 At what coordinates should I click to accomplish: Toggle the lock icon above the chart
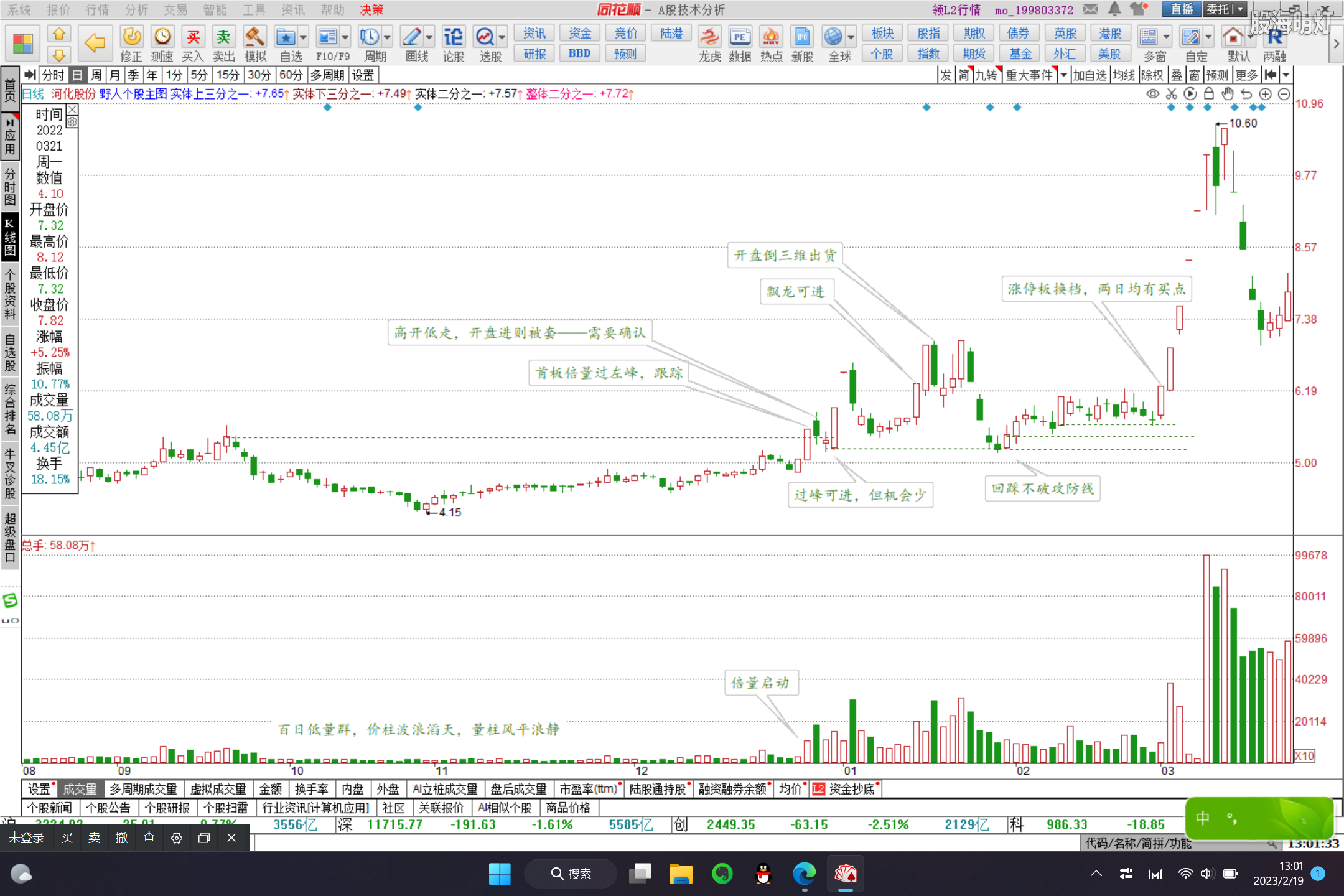(x=1209, y=94)
